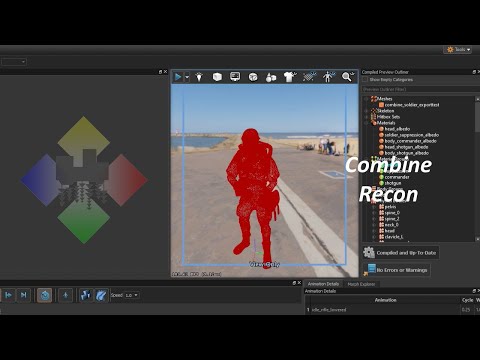Screen dimensions: 480x360
Task: Click the human figure skeleton icon
Action: pyautogui.click(x=328, y=77)
